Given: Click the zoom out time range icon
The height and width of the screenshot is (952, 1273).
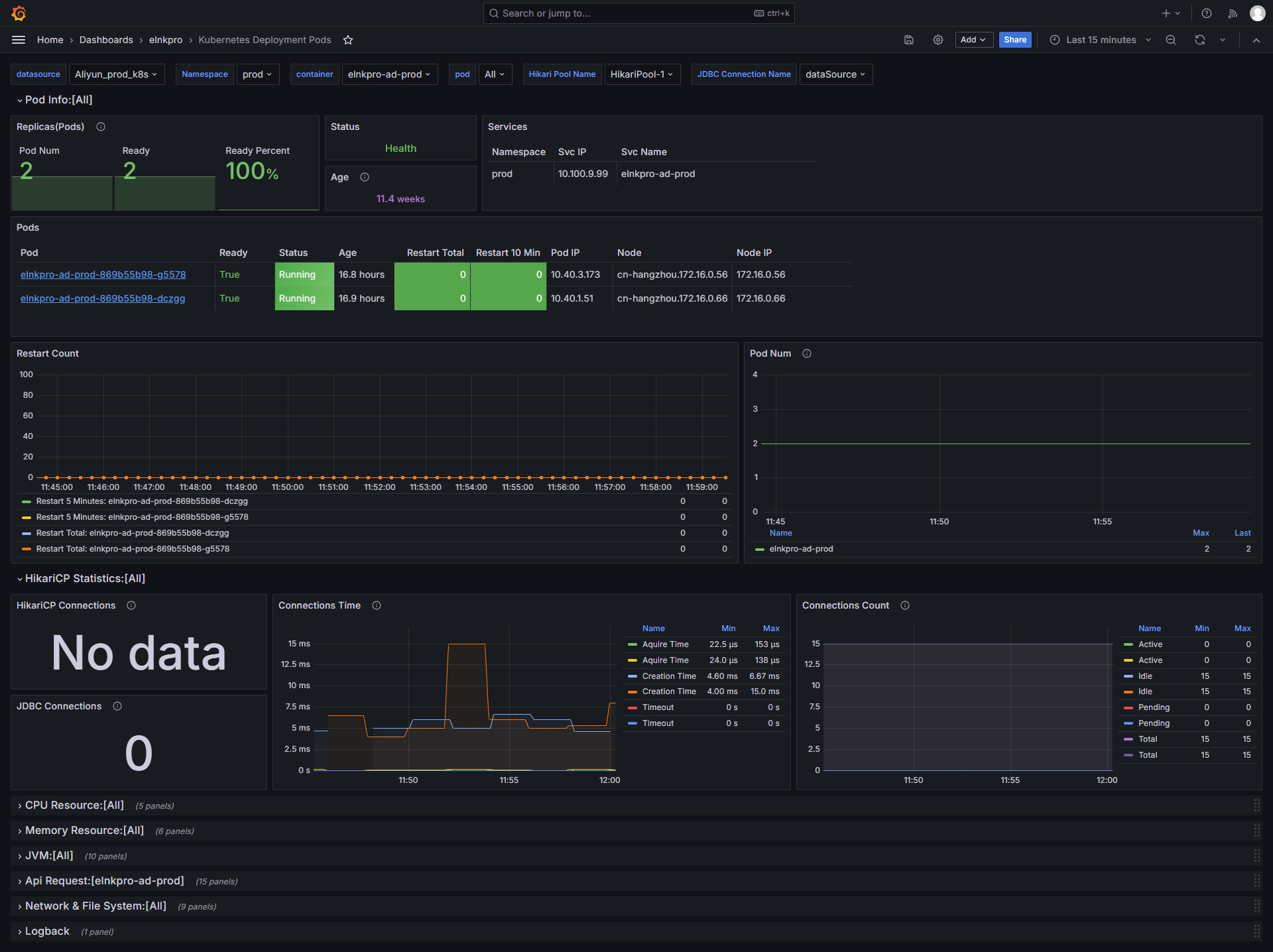Looking at the screenshot, I should (x=1171, y=40).
